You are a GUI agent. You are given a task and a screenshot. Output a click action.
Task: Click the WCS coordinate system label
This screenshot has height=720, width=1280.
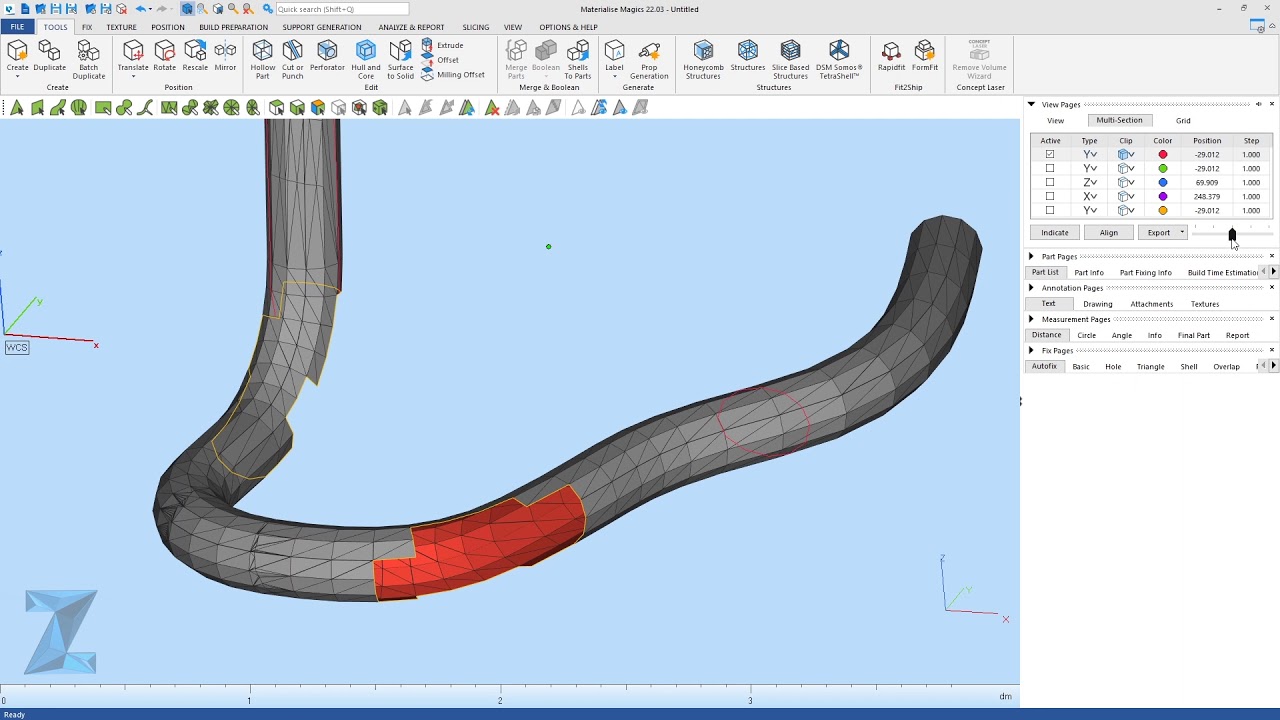[x=17, y=347]
